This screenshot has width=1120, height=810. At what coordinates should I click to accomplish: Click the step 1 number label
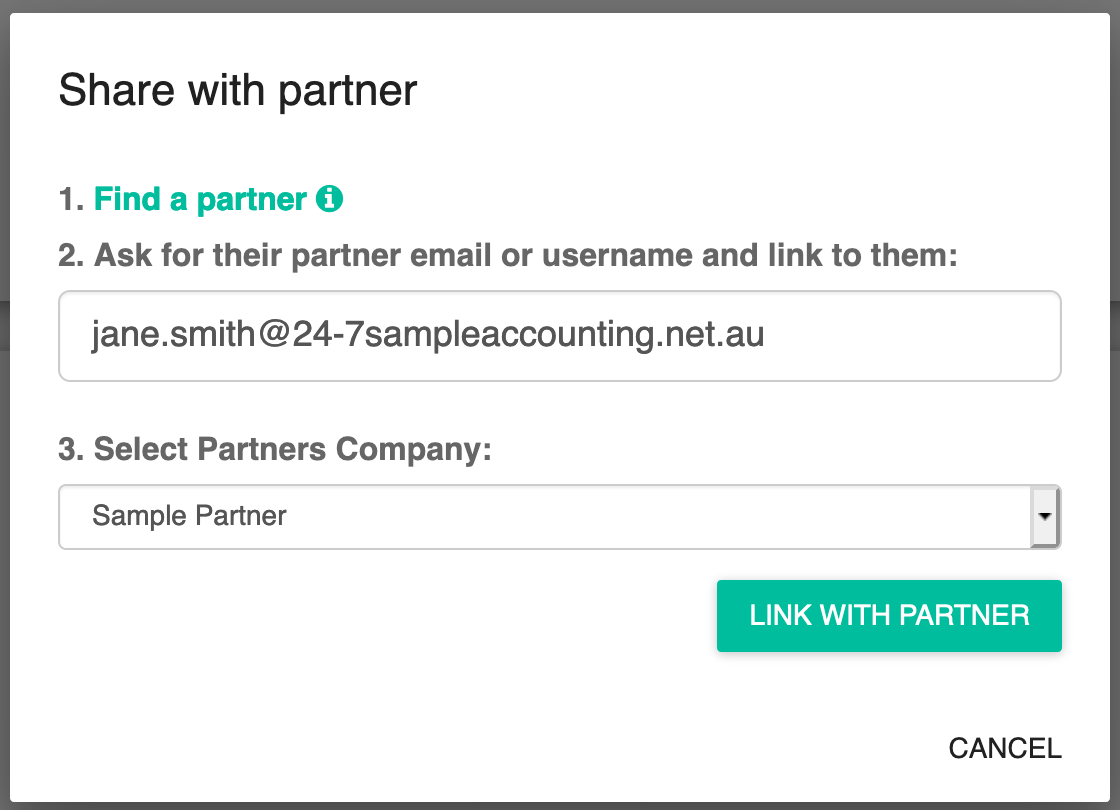tap(71, 199)
